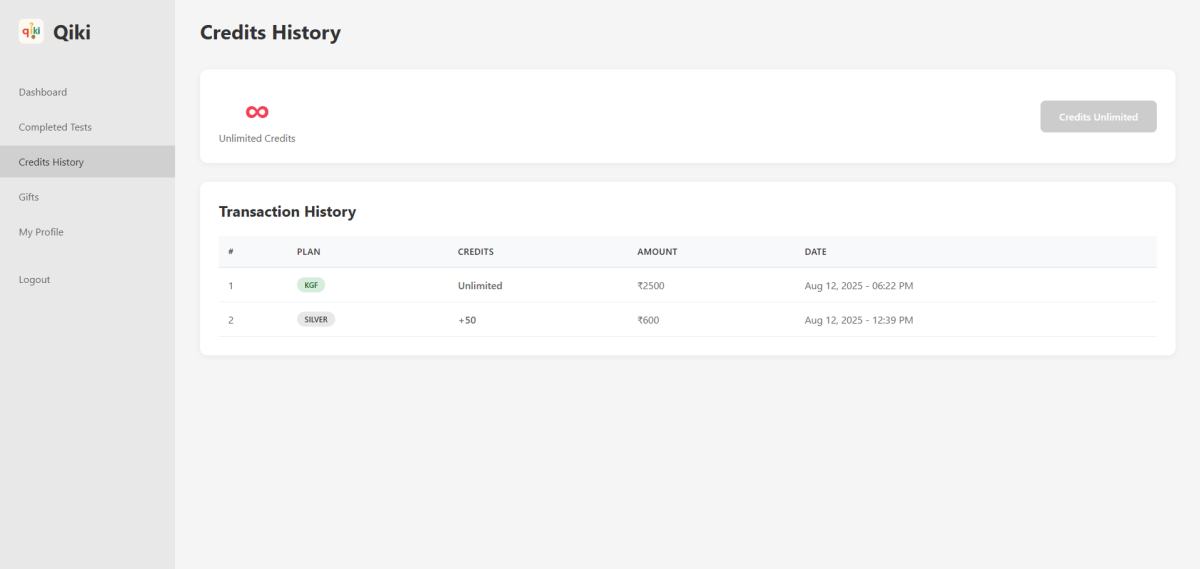The width and height of the screenshot is (1200, 569).
Task: Click Logout in the sidebar
Action: point(34,280)
